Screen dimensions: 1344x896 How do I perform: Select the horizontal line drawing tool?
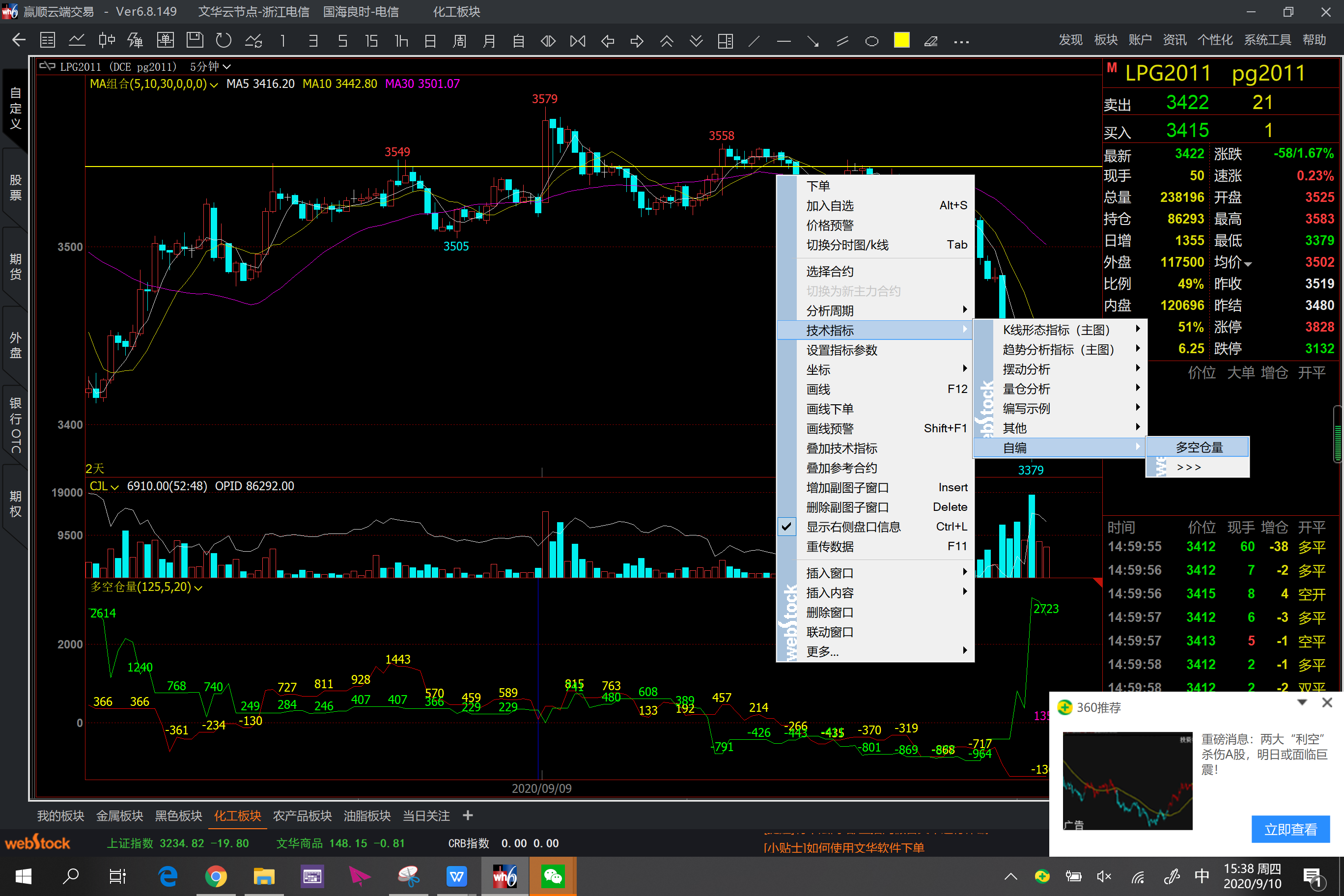(x=784, y=41)
